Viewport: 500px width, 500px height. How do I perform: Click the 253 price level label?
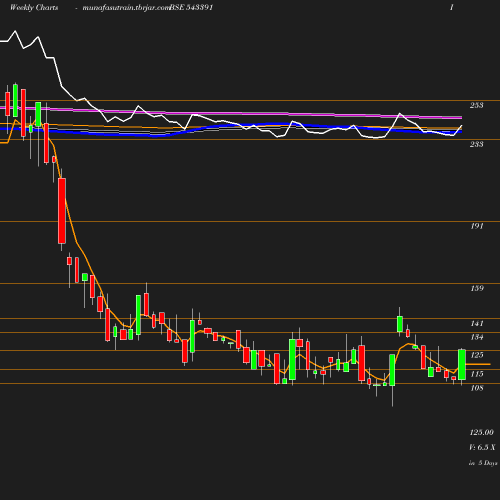tap(477, 105)
